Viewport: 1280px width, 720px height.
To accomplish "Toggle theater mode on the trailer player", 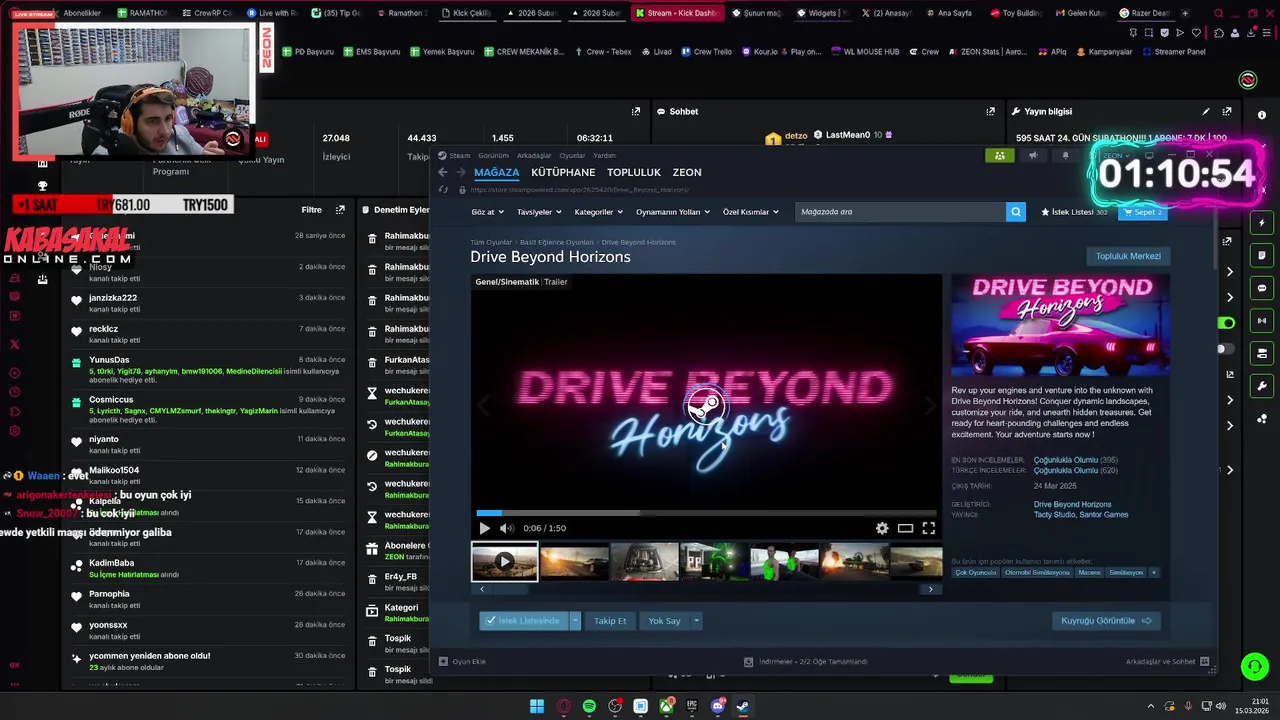I will click(905, 528).
